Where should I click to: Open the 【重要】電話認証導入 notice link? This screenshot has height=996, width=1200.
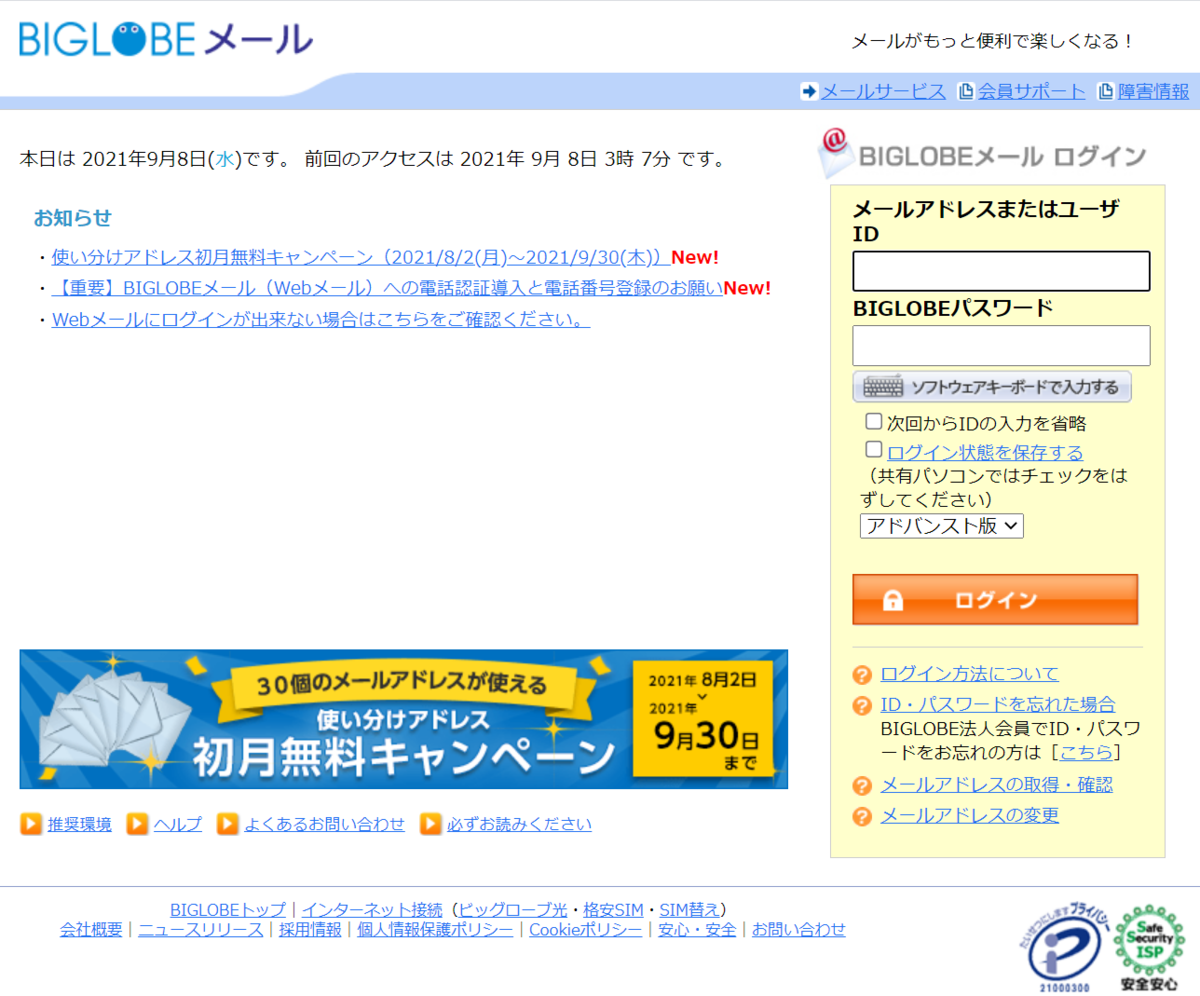coord(387,289)
